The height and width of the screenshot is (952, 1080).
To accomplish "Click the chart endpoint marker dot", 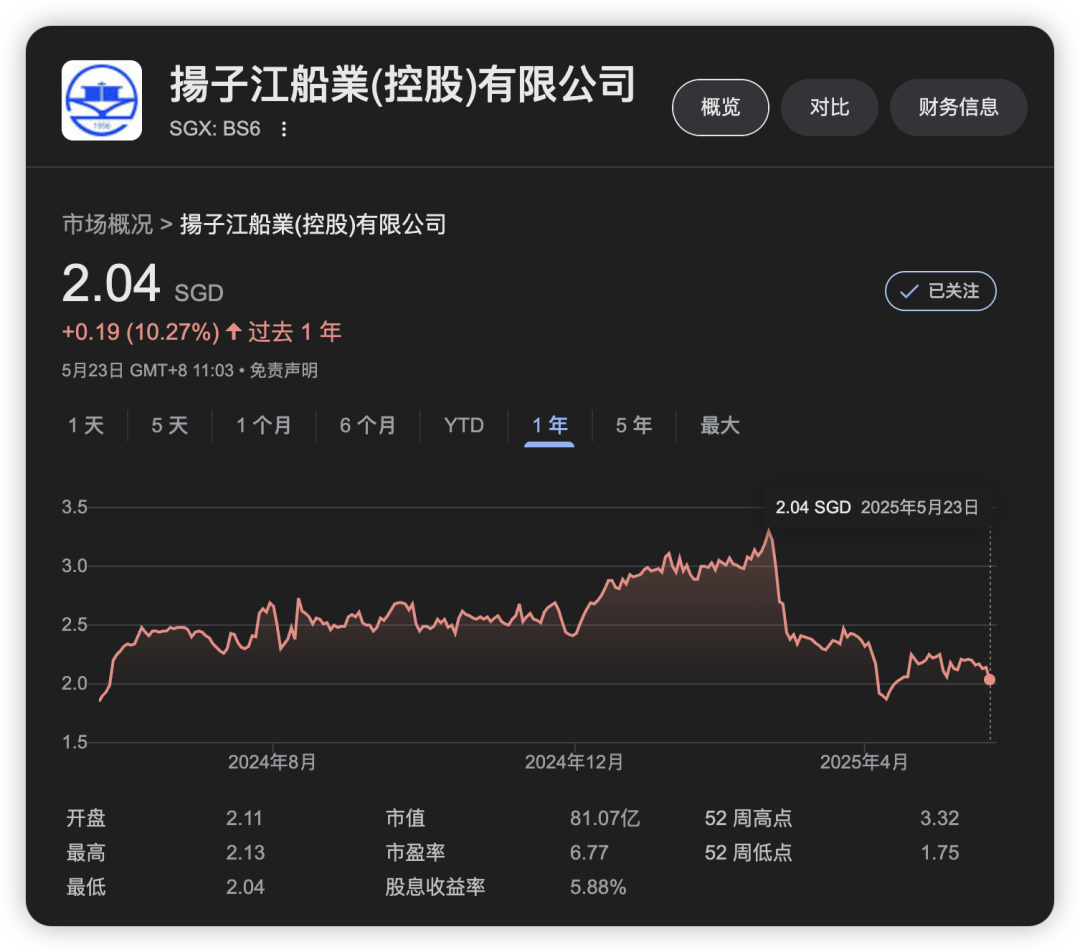I will [x=990, y=680].
